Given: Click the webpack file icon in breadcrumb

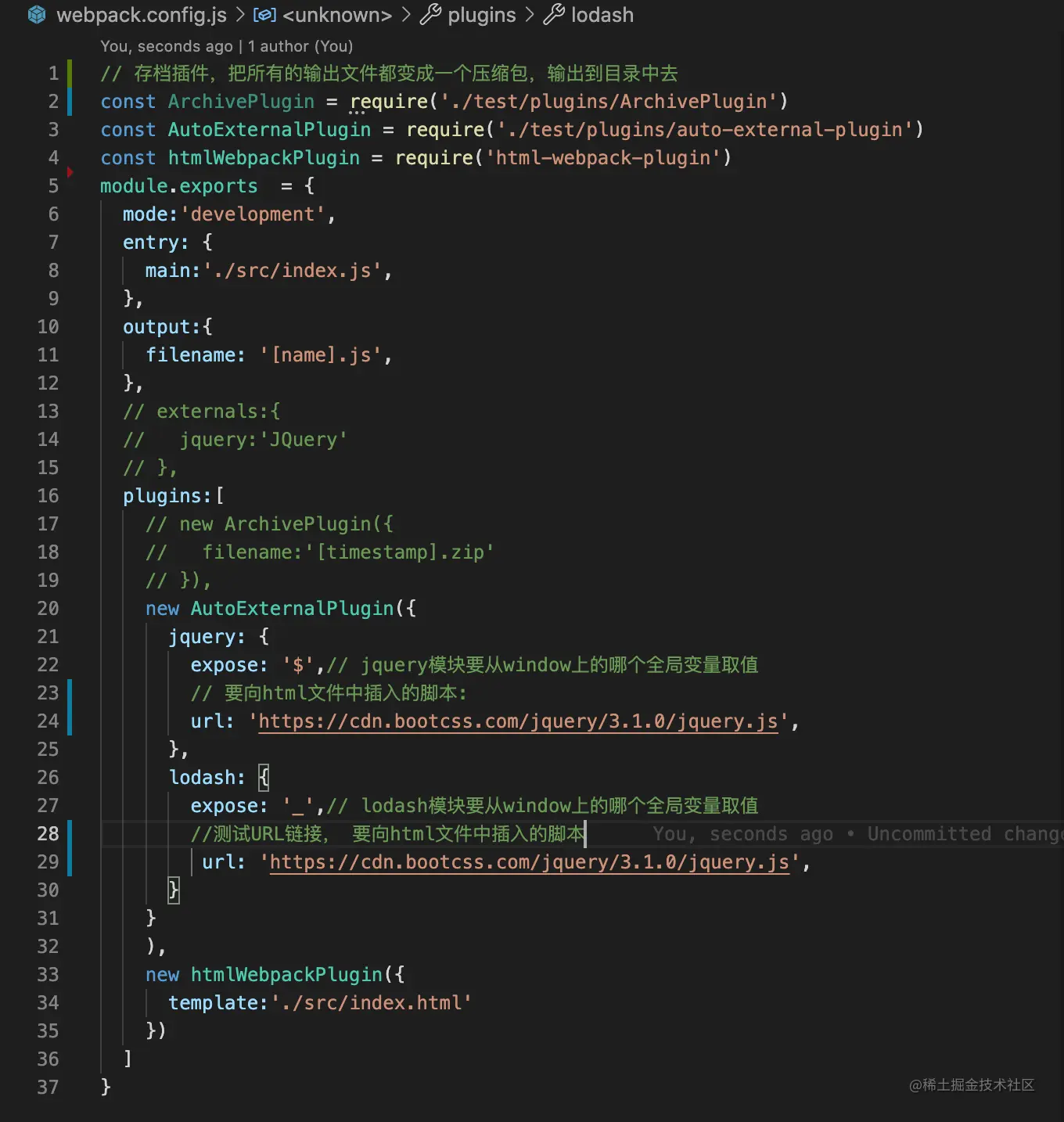Looking at the screenshot, I should pyautogui.click(x=37, y=15).
